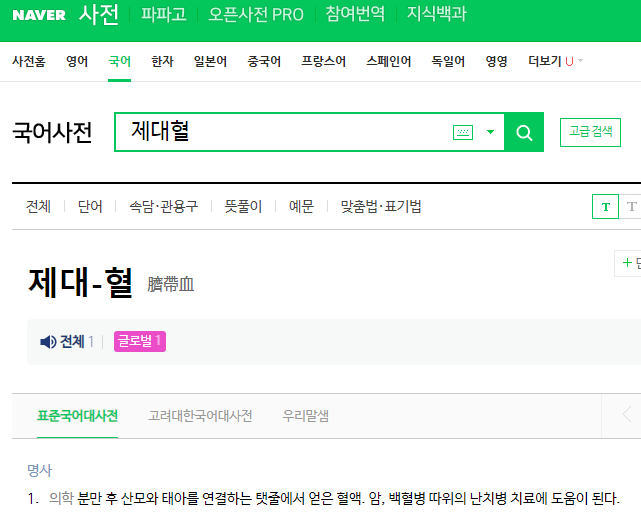Filter results by 예문
Viewport: 641px width, 523px height.
[301, 206]
